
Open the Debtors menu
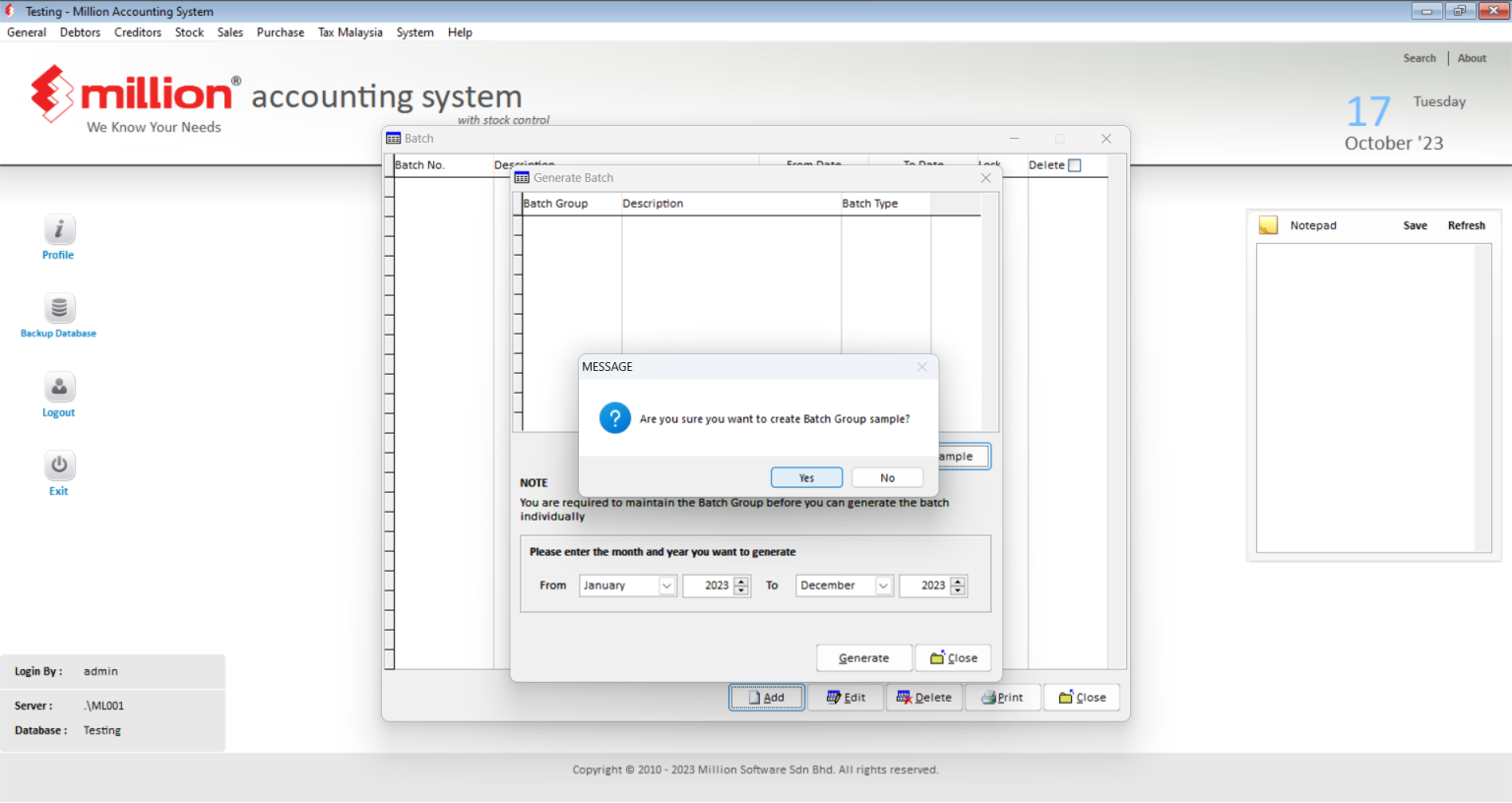[x=80, y=31]
